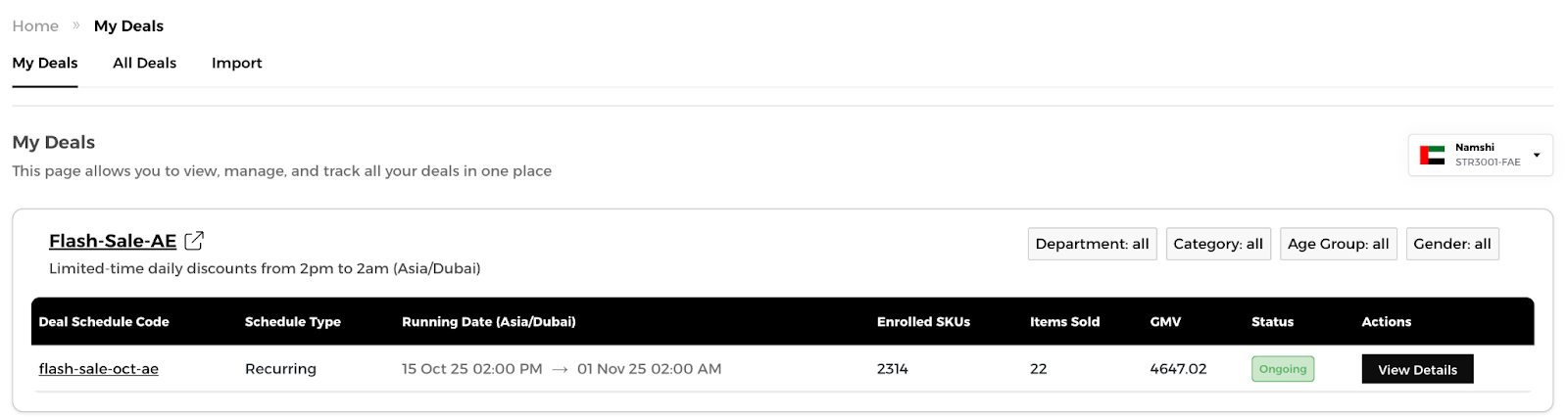
Task: Click the Ongoing status badge
Action: 1283,369
